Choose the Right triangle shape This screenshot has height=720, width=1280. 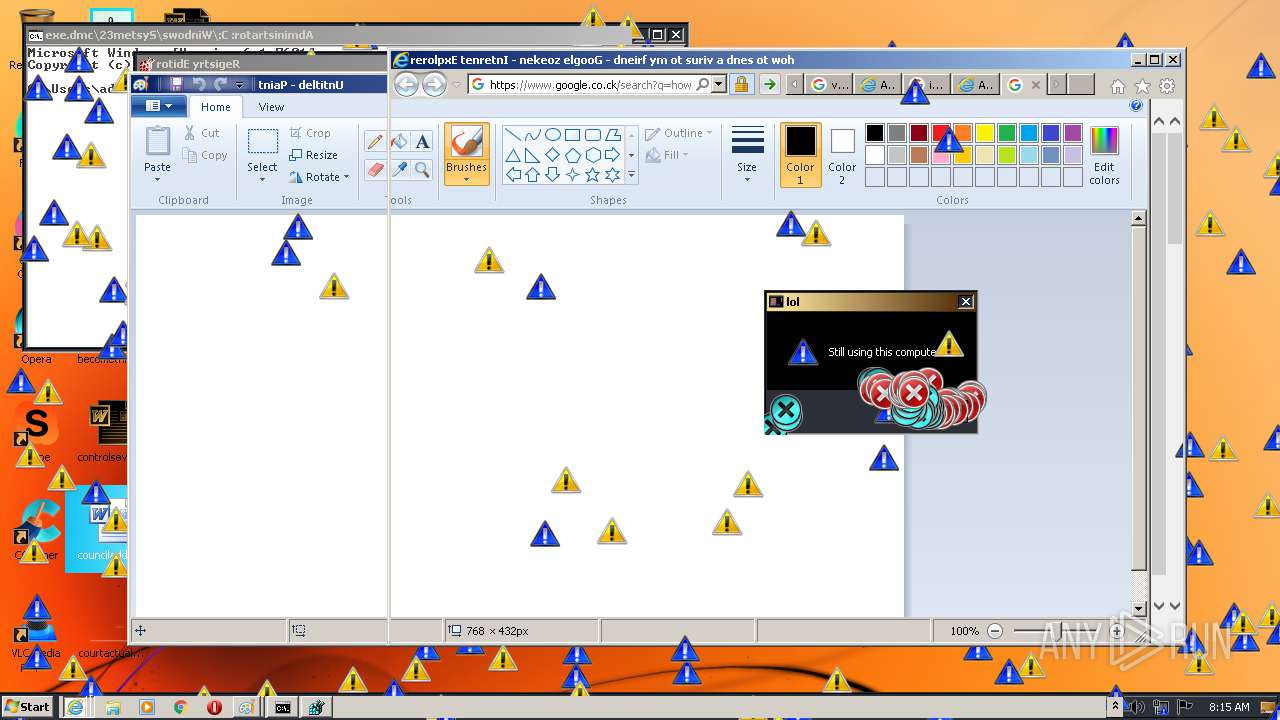coord(532,155)
